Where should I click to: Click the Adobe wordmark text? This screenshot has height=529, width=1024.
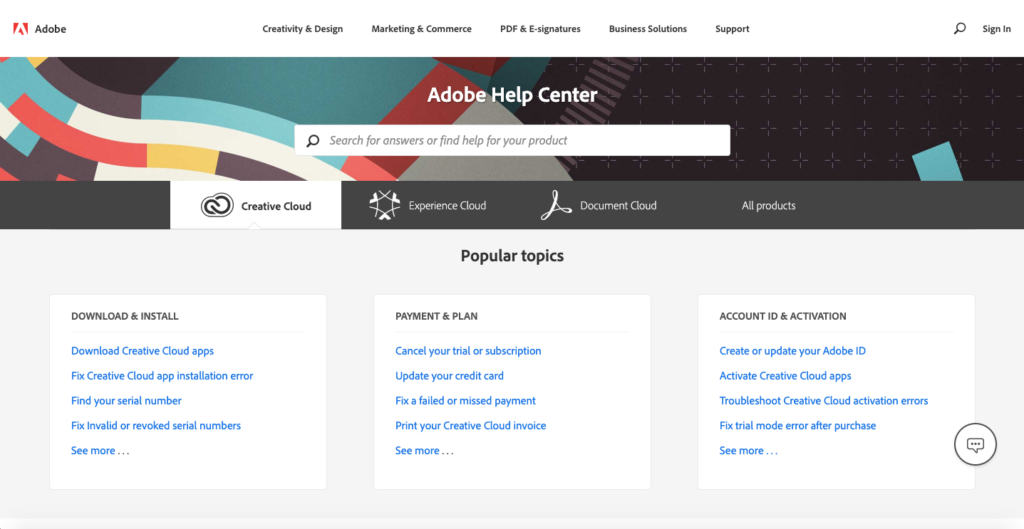50,29
